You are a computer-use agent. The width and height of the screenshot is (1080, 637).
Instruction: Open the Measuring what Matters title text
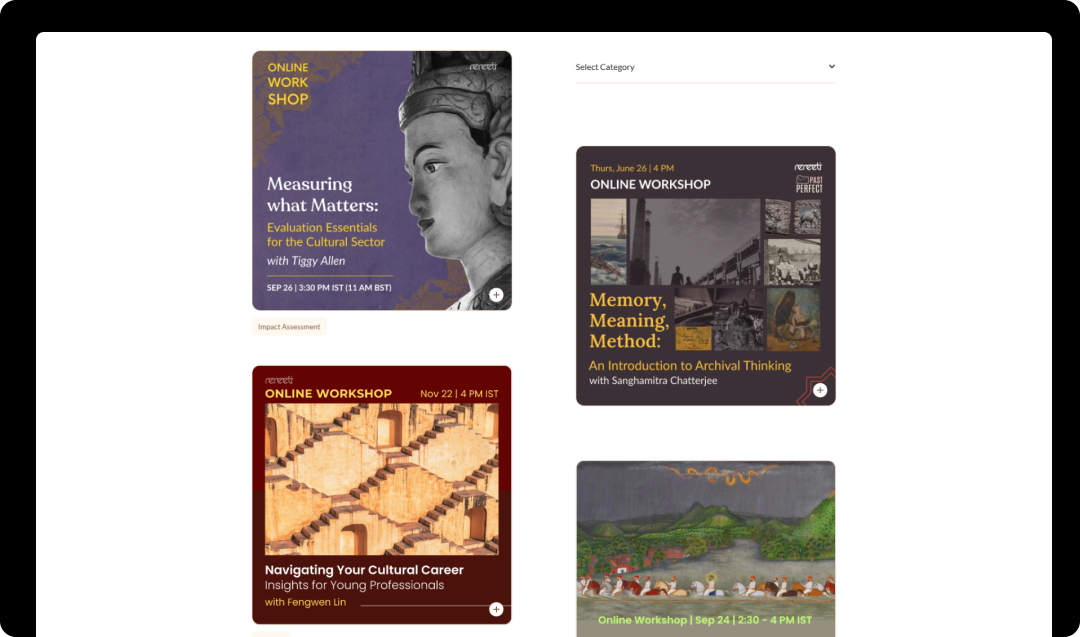pyautogui.click(x=322, y=194)
